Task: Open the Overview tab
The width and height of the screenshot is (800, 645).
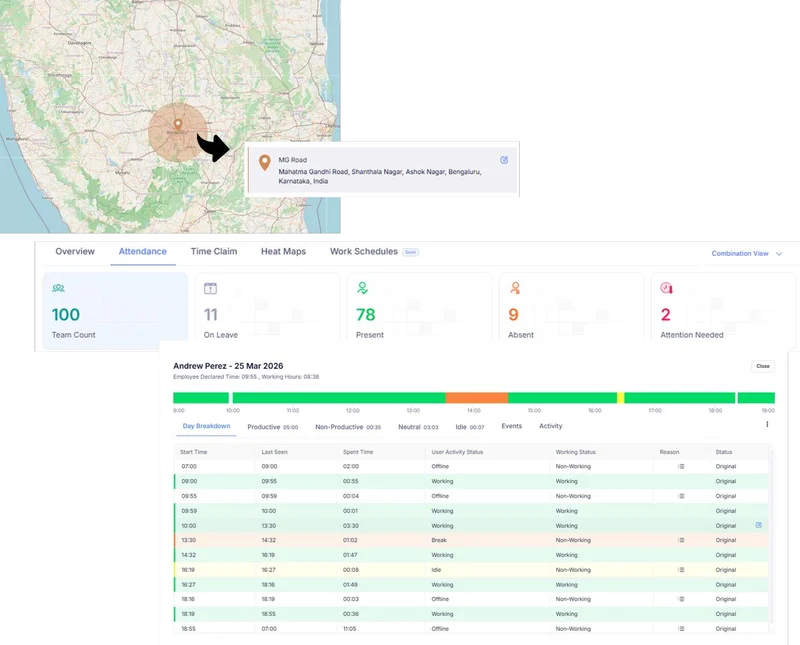Action: pyautogui.click(x=75, y=252)
